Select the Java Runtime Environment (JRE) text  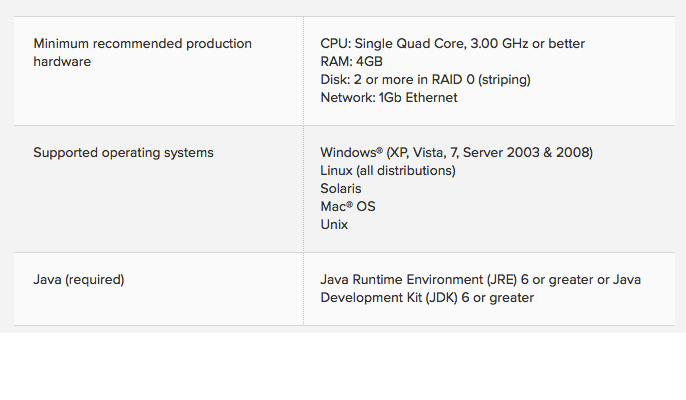pyautogui.click(x=419, y=280)
